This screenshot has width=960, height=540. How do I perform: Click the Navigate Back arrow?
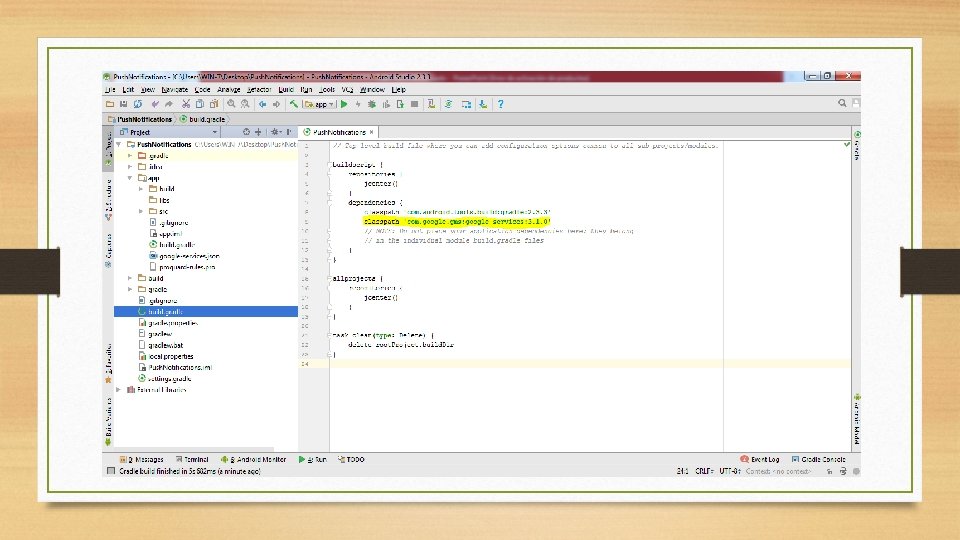263,105
